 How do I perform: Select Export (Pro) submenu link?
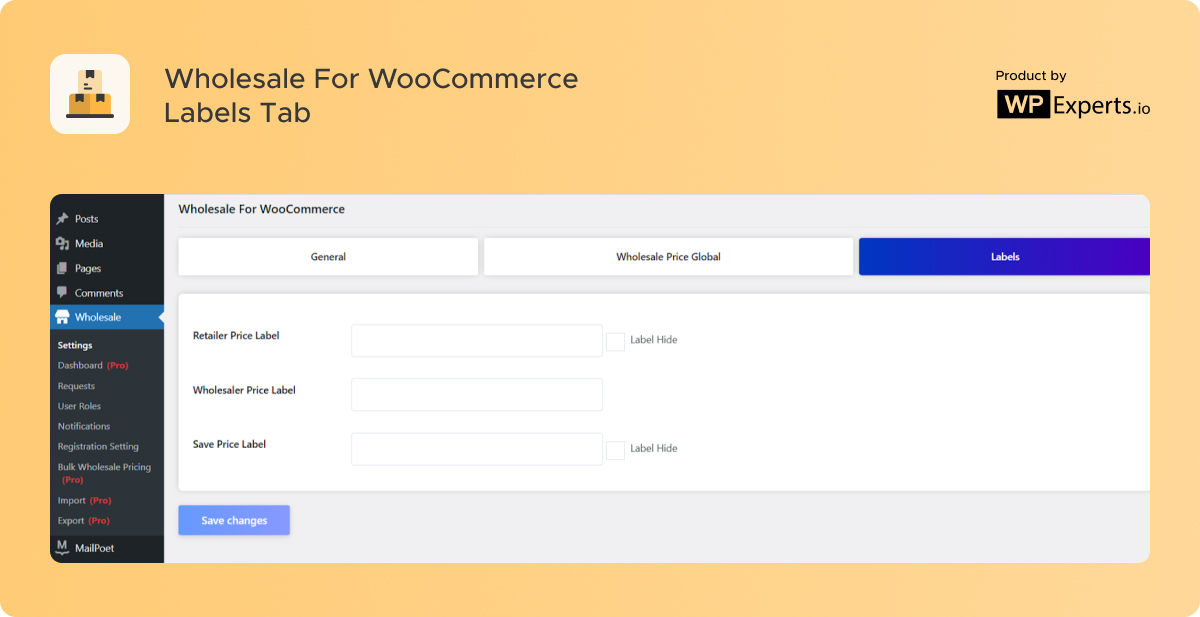pyautogui.click(x=84, y=520)
